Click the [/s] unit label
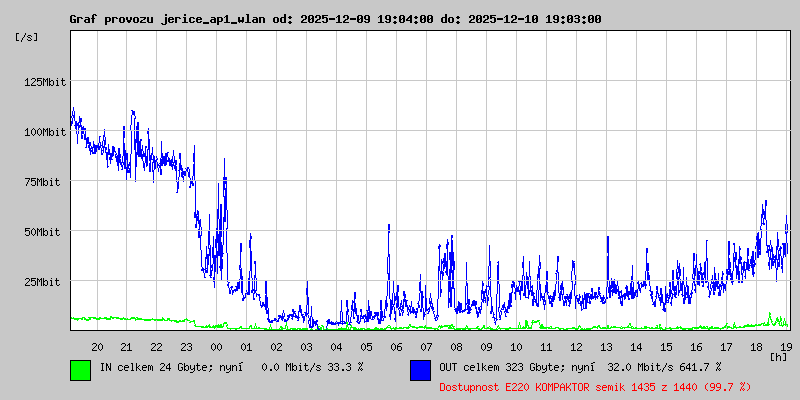800x400 pixels. click(x=27, y=37)
